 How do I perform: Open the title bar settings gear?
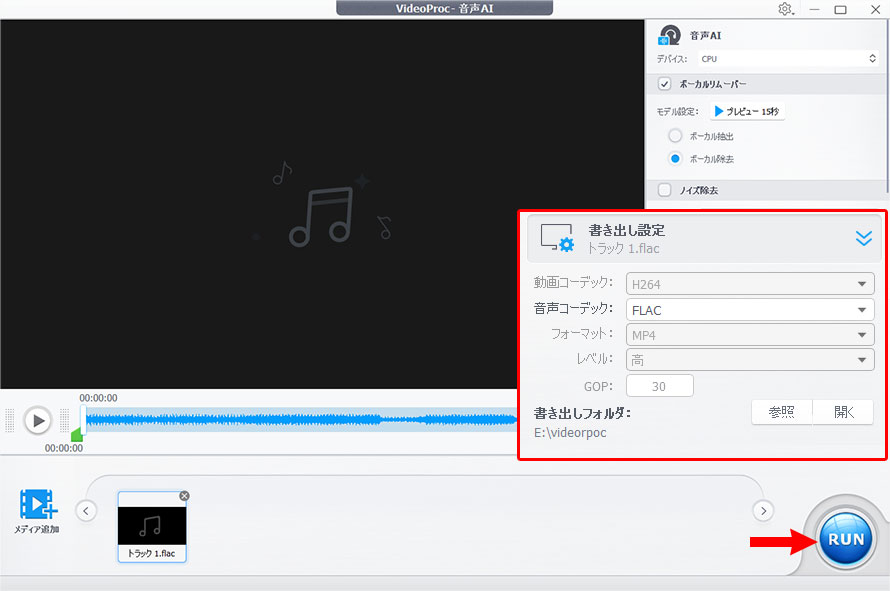tap(786, 9)
